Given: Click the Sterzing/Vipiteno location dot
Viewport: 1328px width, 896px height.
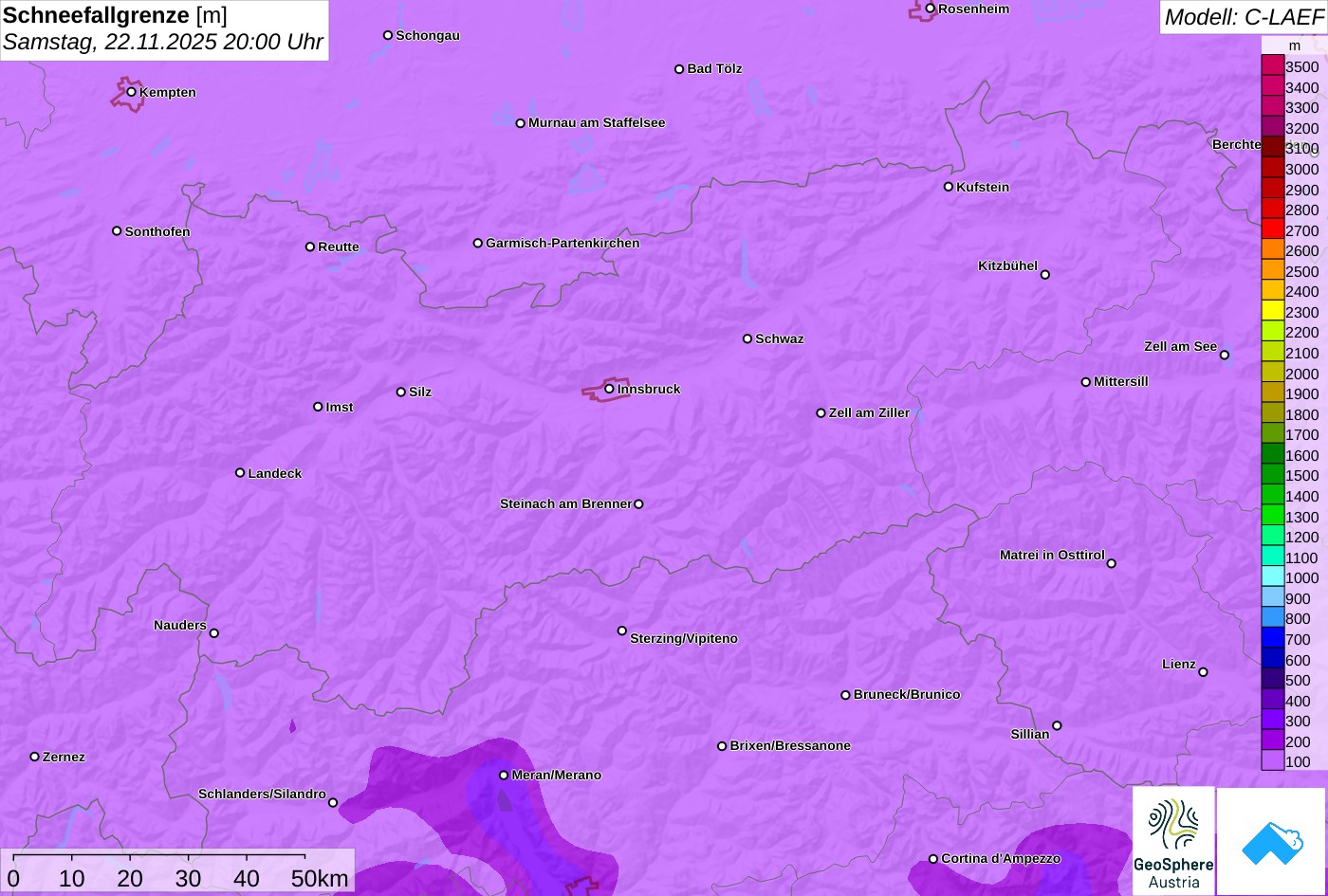Looking at the screenshot, I should tap(622, 631).
